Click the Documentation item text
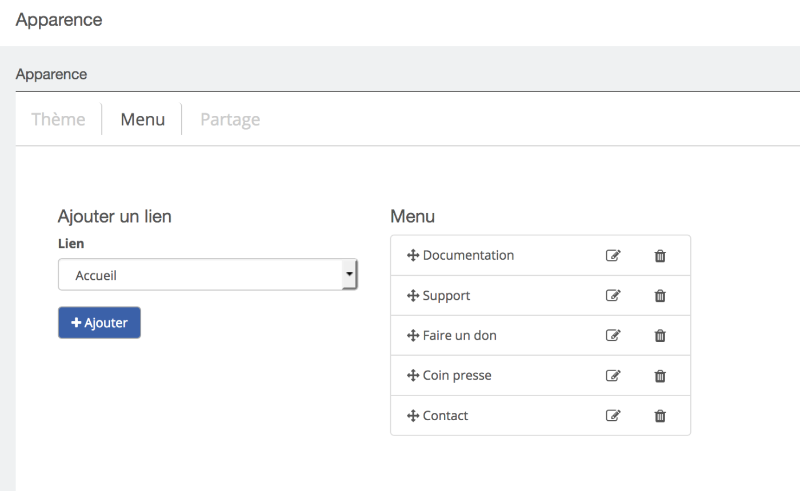 tap(468, 255)
